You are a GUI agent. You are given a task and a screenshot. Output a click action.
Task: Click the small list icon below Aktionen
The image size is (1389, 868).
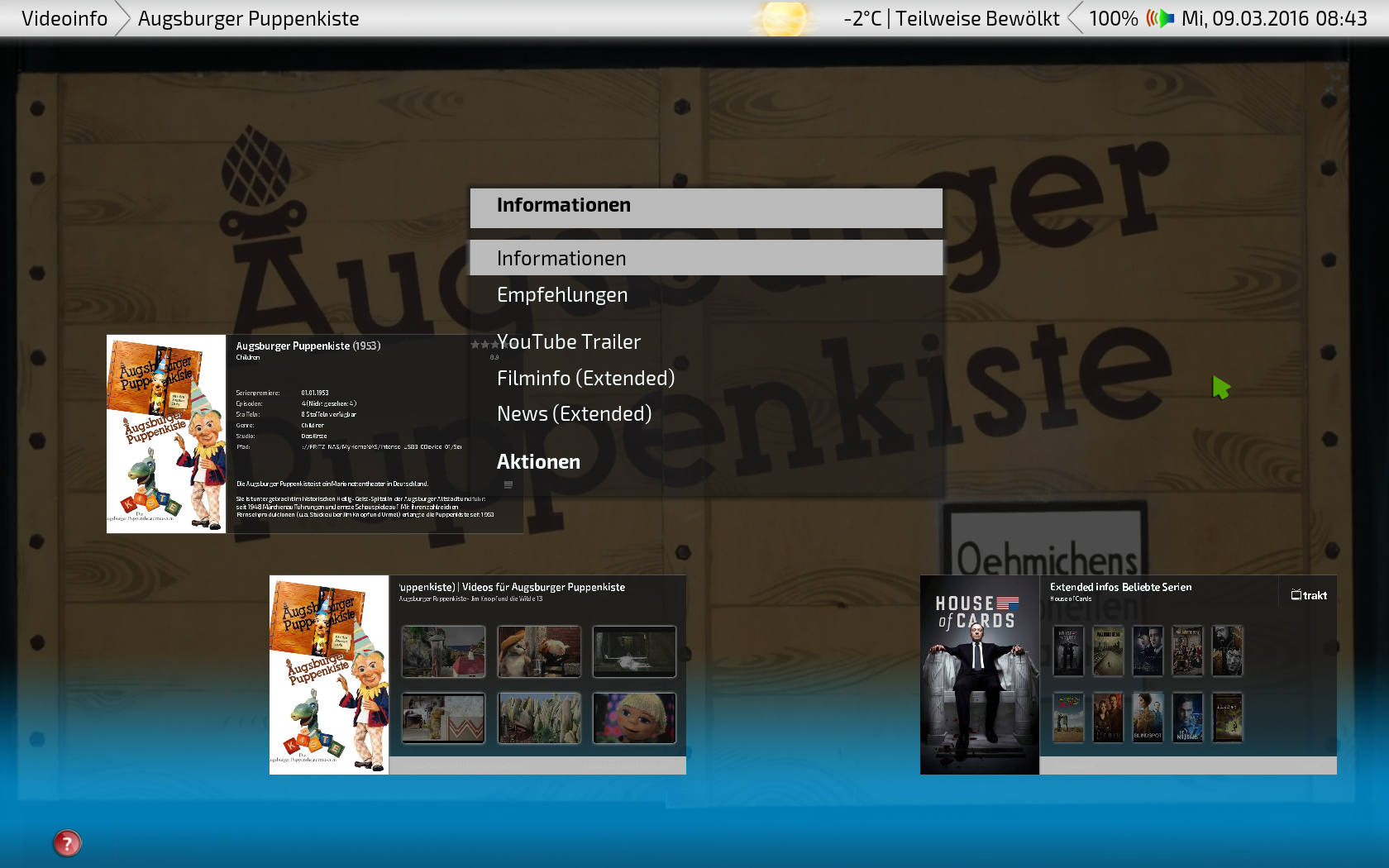508,485
